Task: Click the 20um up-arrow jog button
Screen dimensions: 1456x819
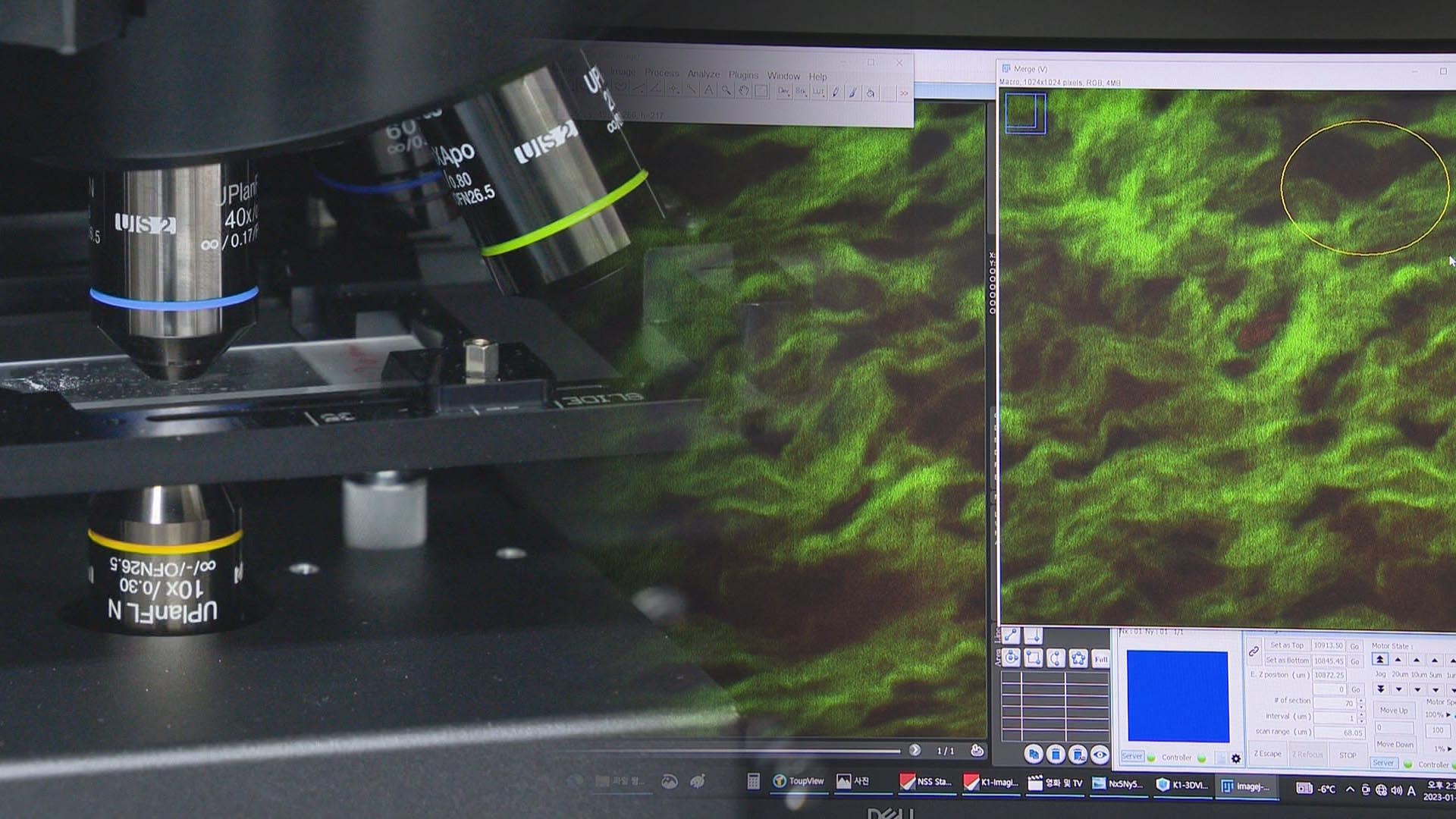Action: coord(1398,660)
